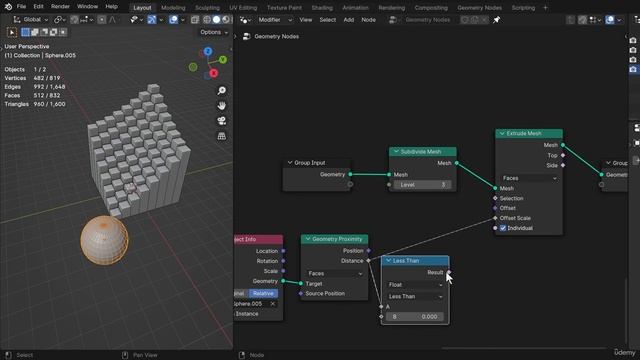Collapse the Subdivide Mesh node

396,151
